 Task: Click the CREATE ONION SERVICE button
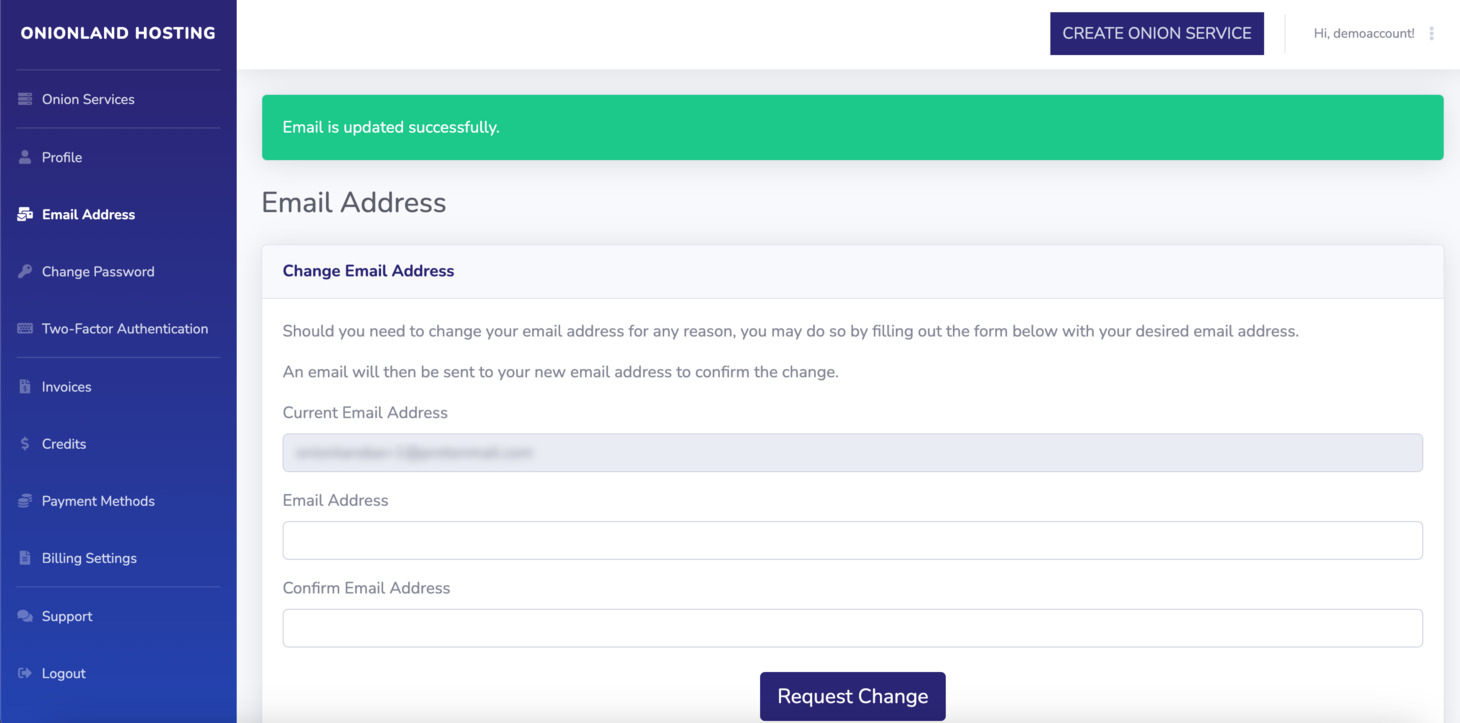point(1156,33)
